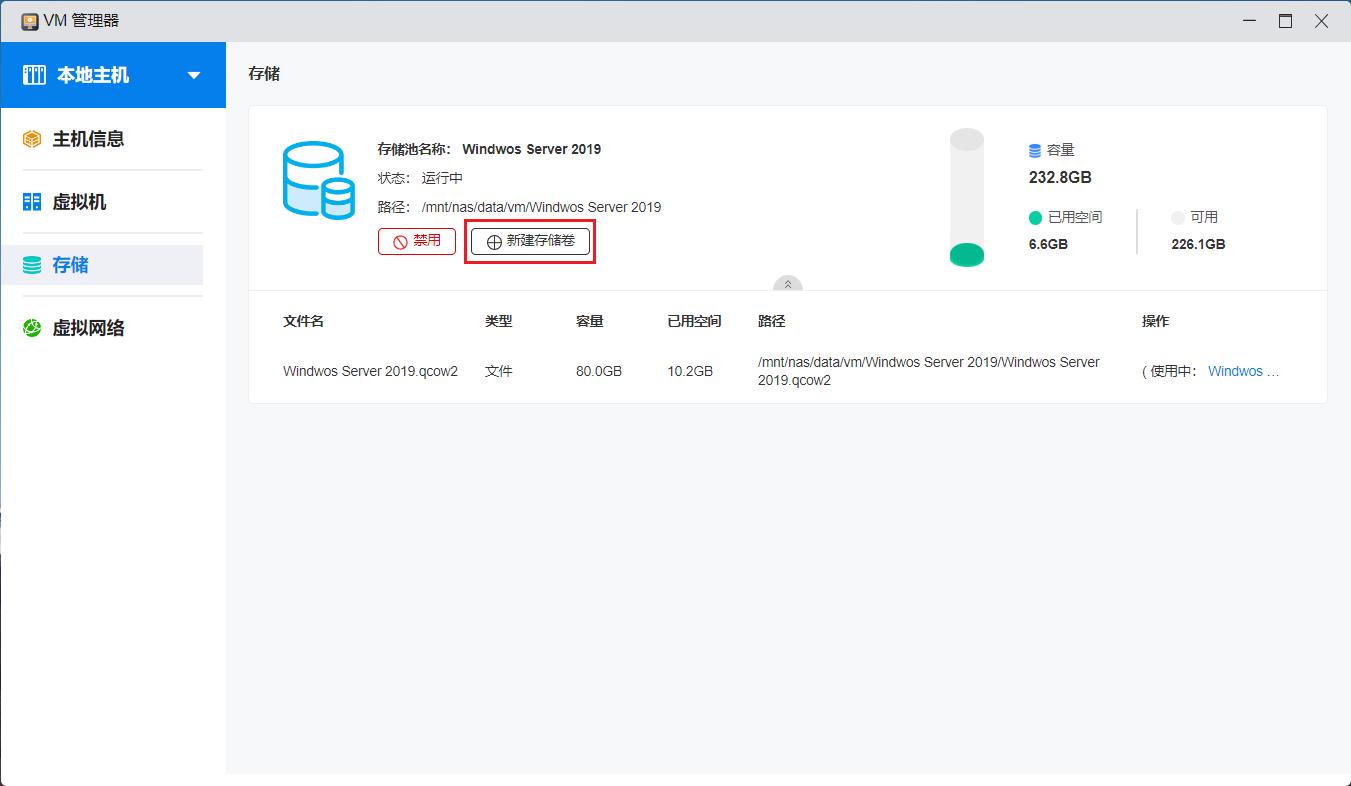Click the 文件名 column header
The image size is (1351, 786).
[303, 321]
